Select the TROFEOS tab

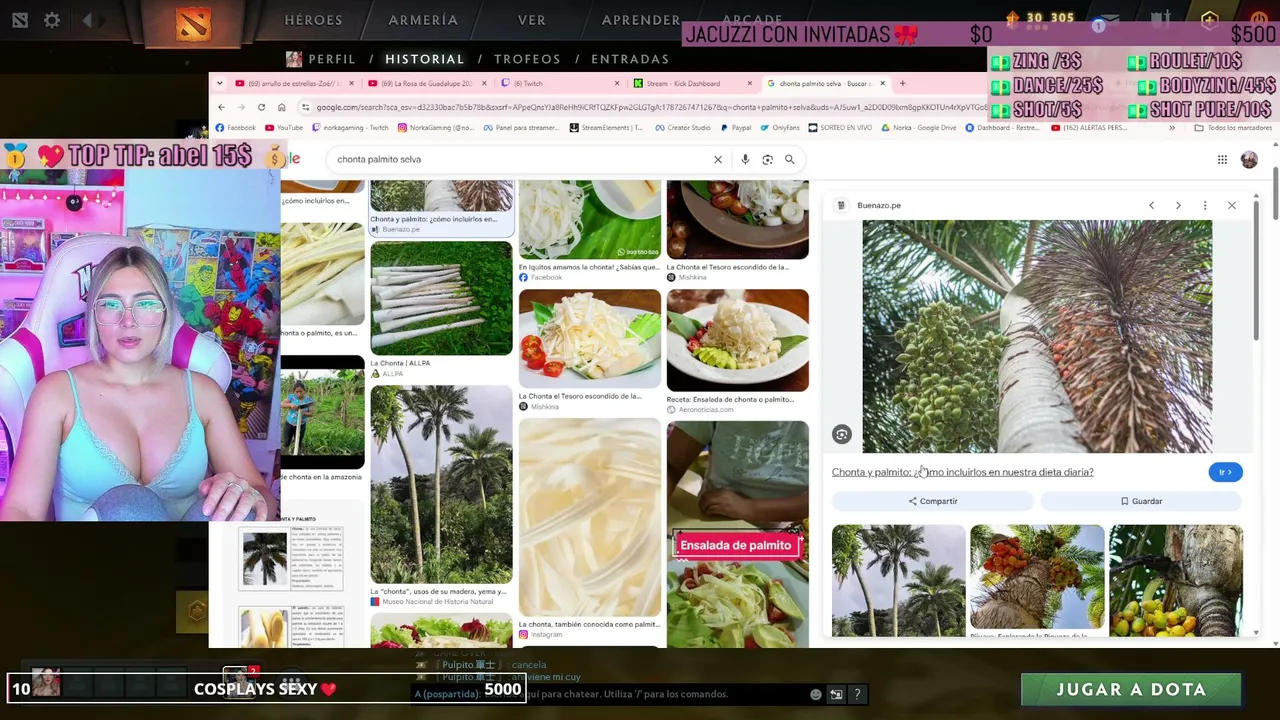point(527,59)
